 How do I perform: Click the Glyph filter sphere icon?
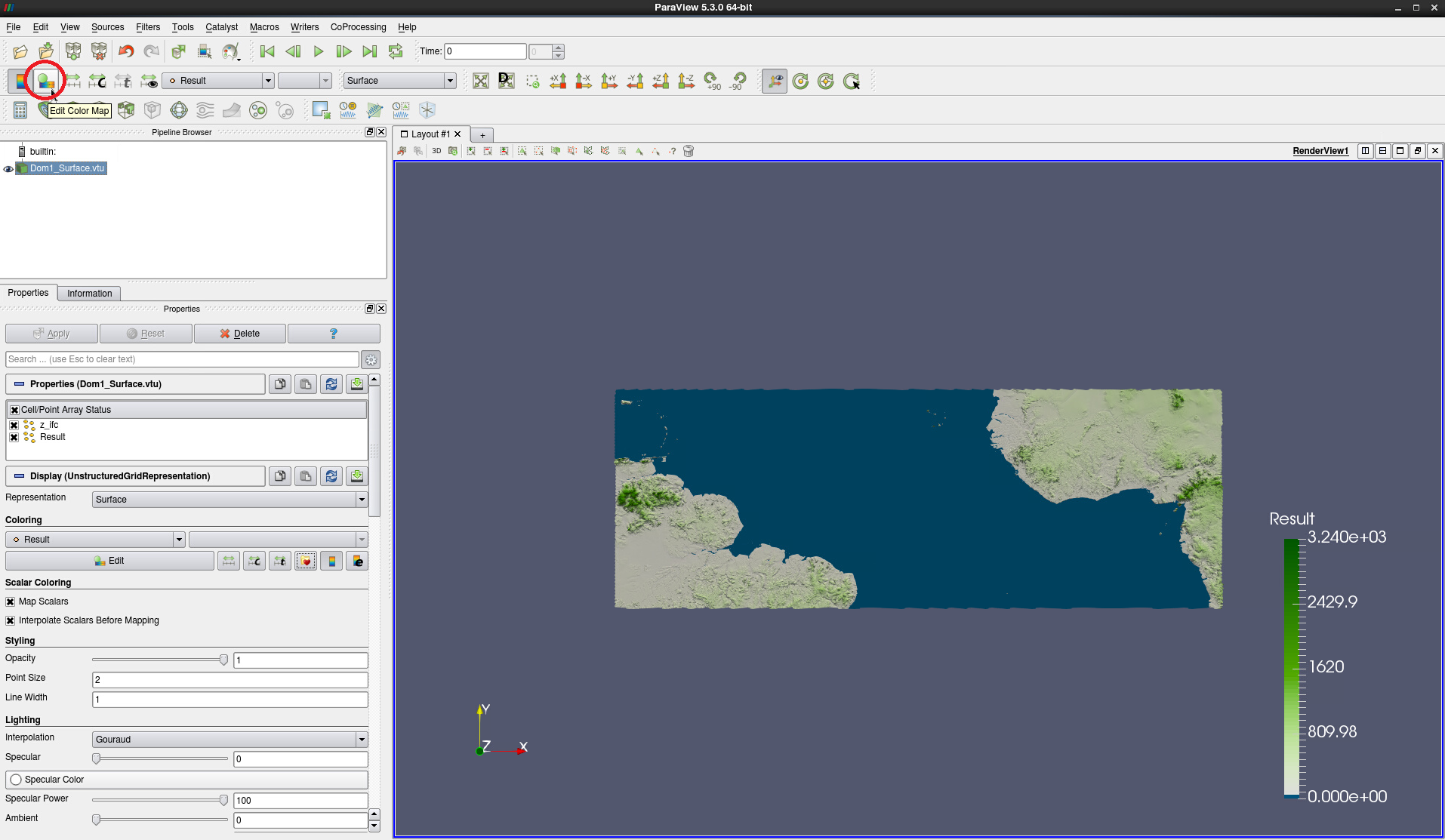pos(179,110)
